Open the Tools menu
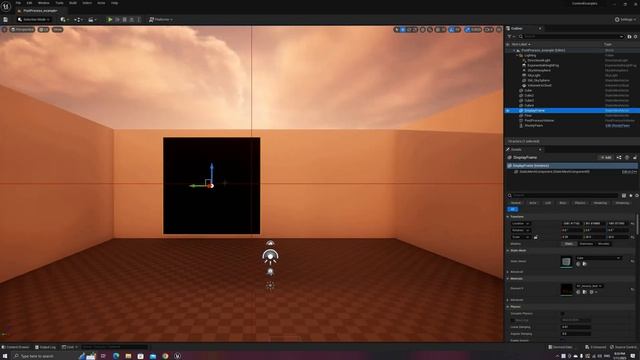 point(59,3)
